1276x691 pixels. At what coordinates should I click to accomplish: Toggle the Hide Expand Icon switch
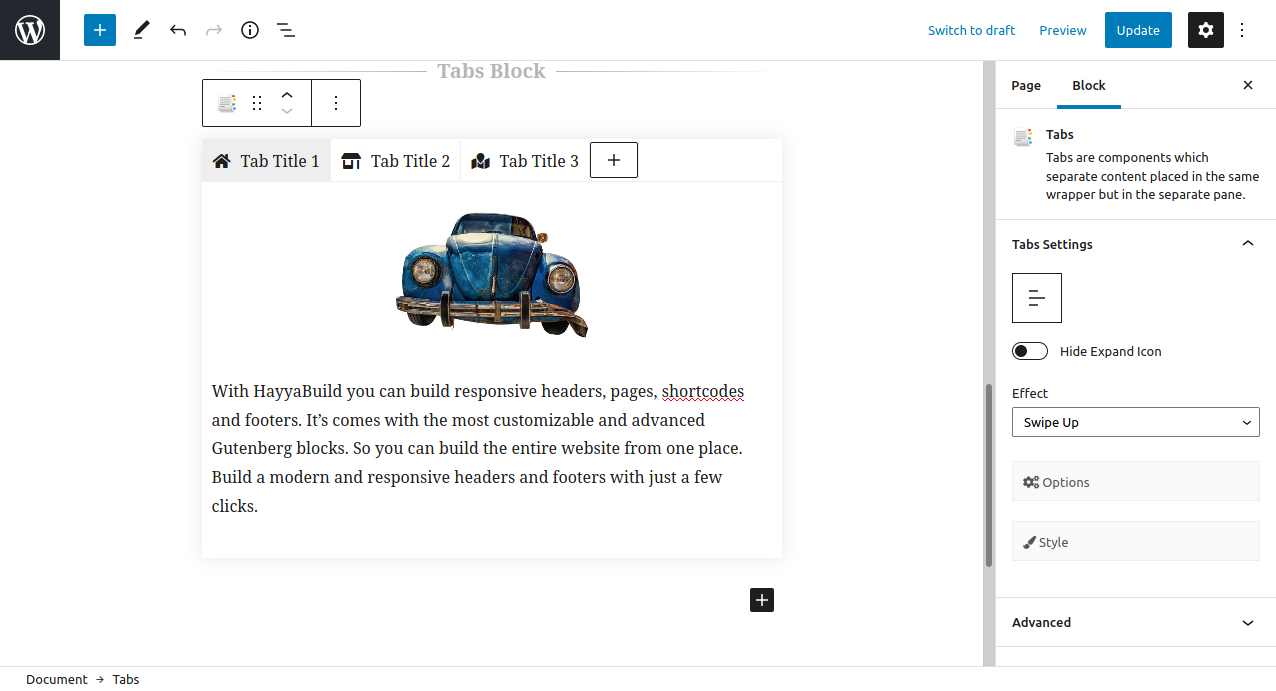coord(1030,351)
